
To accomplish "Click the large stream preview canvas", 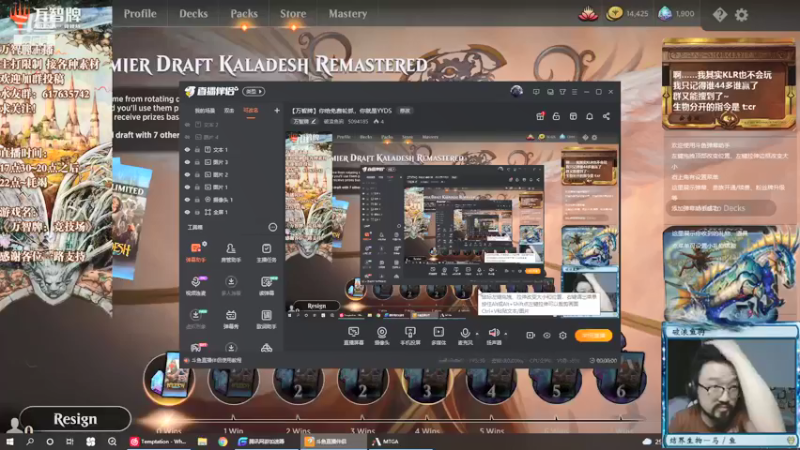I will pos(452,225).
